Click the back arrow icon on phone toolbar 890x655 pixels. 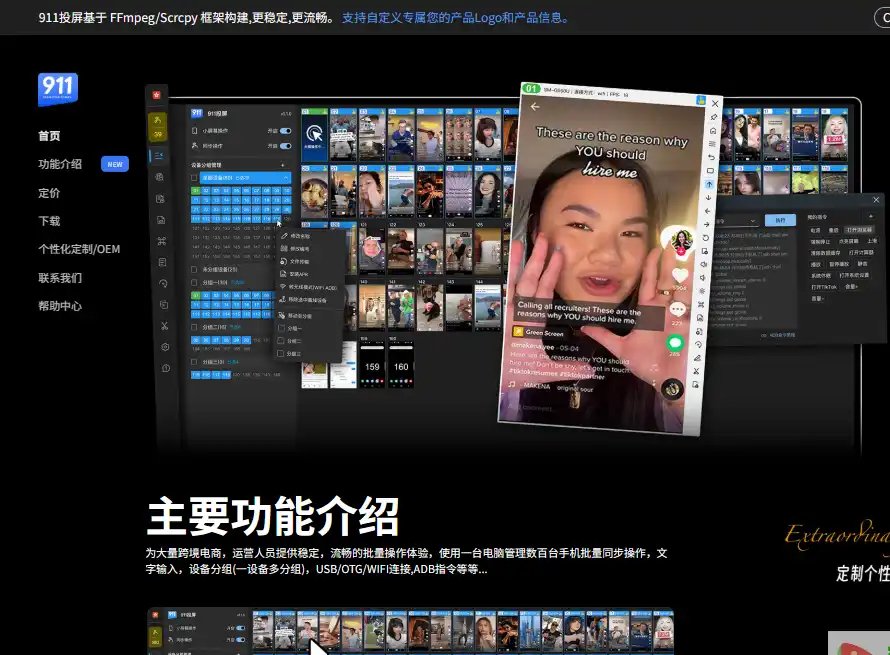click(x=711, y=157)
